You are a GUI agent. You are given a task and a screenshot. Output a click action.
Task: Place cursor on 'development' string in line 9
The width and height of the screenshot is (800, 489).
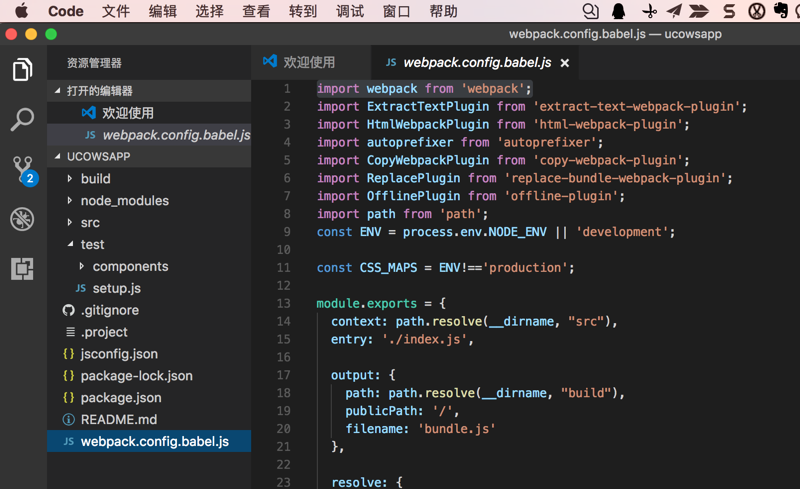[622, 232]
